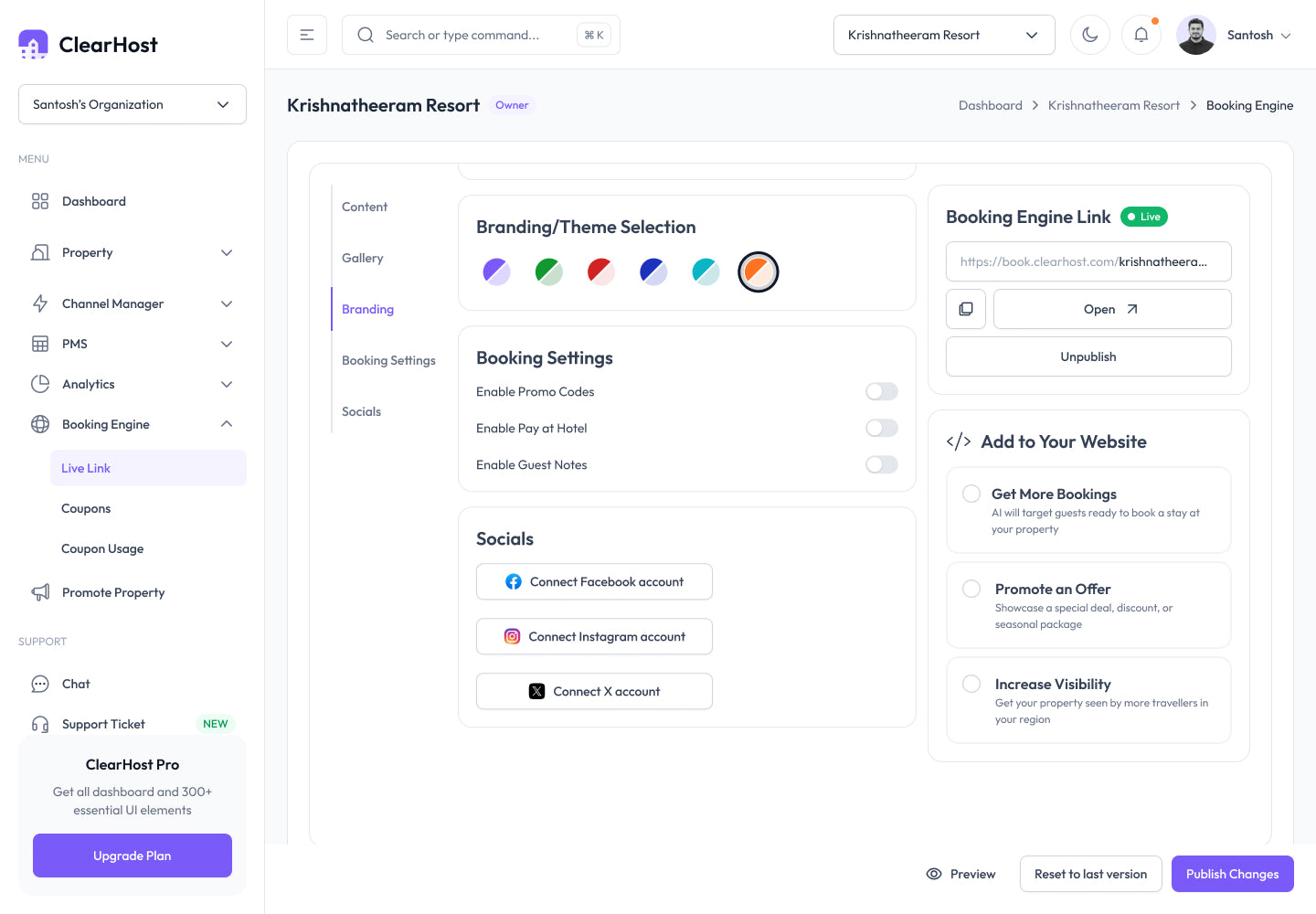Click the Analytics pie chart icon
This screenshot has width=1316, height=914.
(x=40, y=384)
